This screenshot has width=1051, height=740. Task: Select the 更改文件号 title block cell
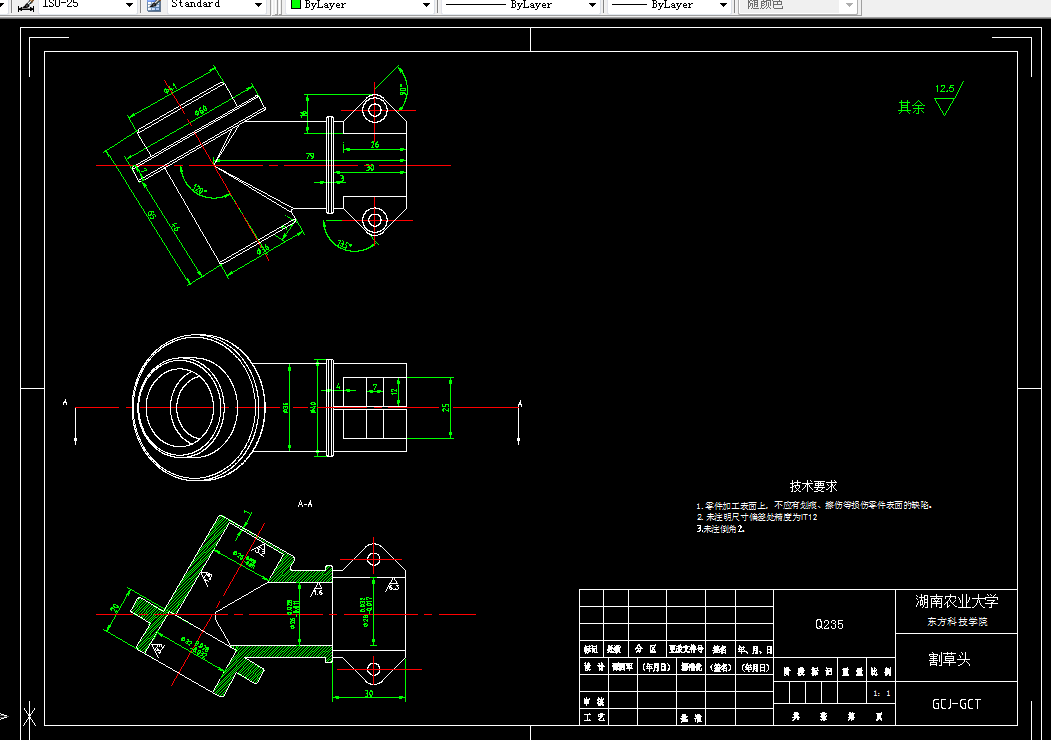click(686, 649)
